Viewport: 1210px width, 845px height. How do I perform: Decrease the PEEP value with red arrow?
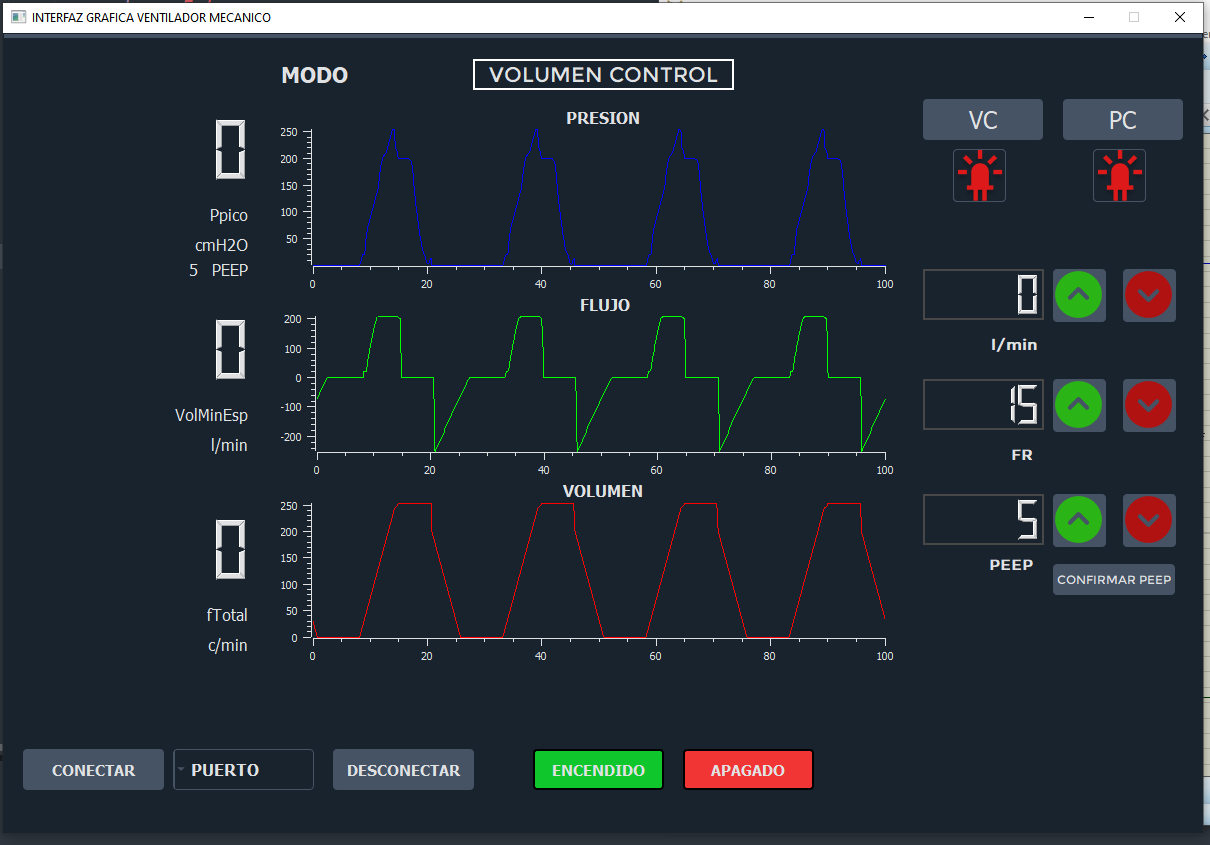1149,520
